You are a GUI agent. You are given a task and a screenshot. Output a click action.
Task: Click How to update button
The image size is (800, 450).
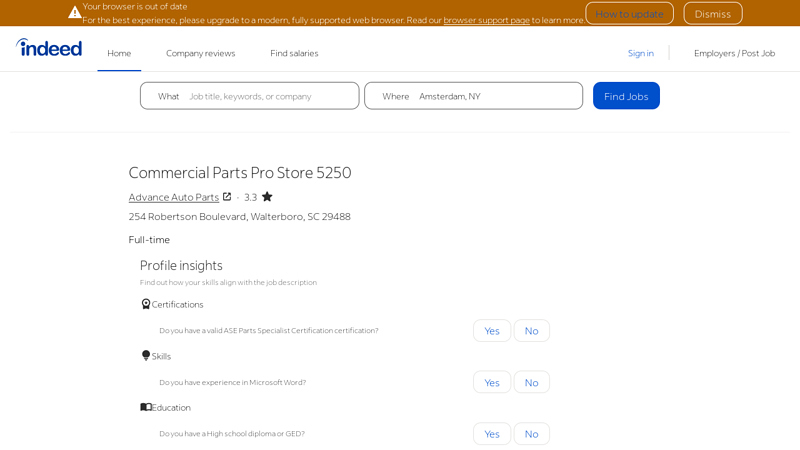point(629,14)
